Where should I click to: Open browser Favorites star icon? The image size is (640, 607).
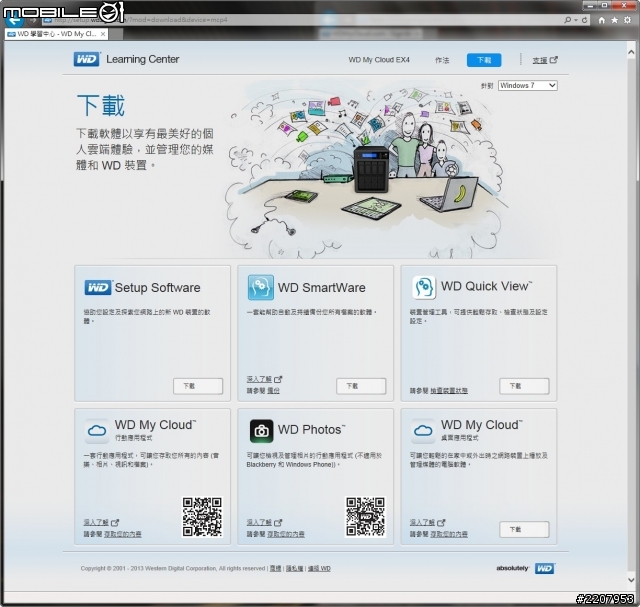[614, 20]
